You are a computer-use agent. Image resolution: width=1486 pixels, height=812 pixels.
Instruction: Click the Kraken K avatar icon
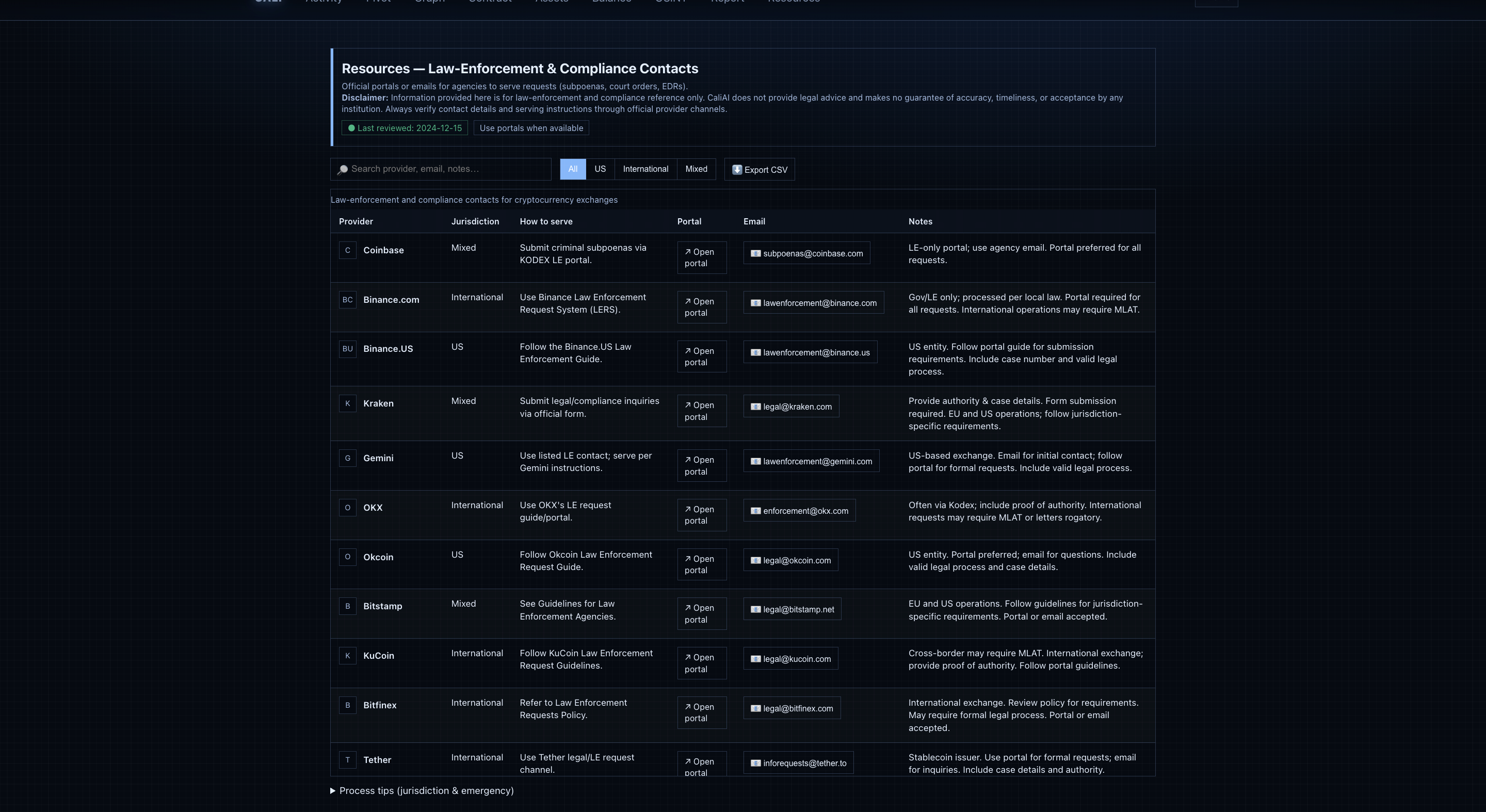347,404
